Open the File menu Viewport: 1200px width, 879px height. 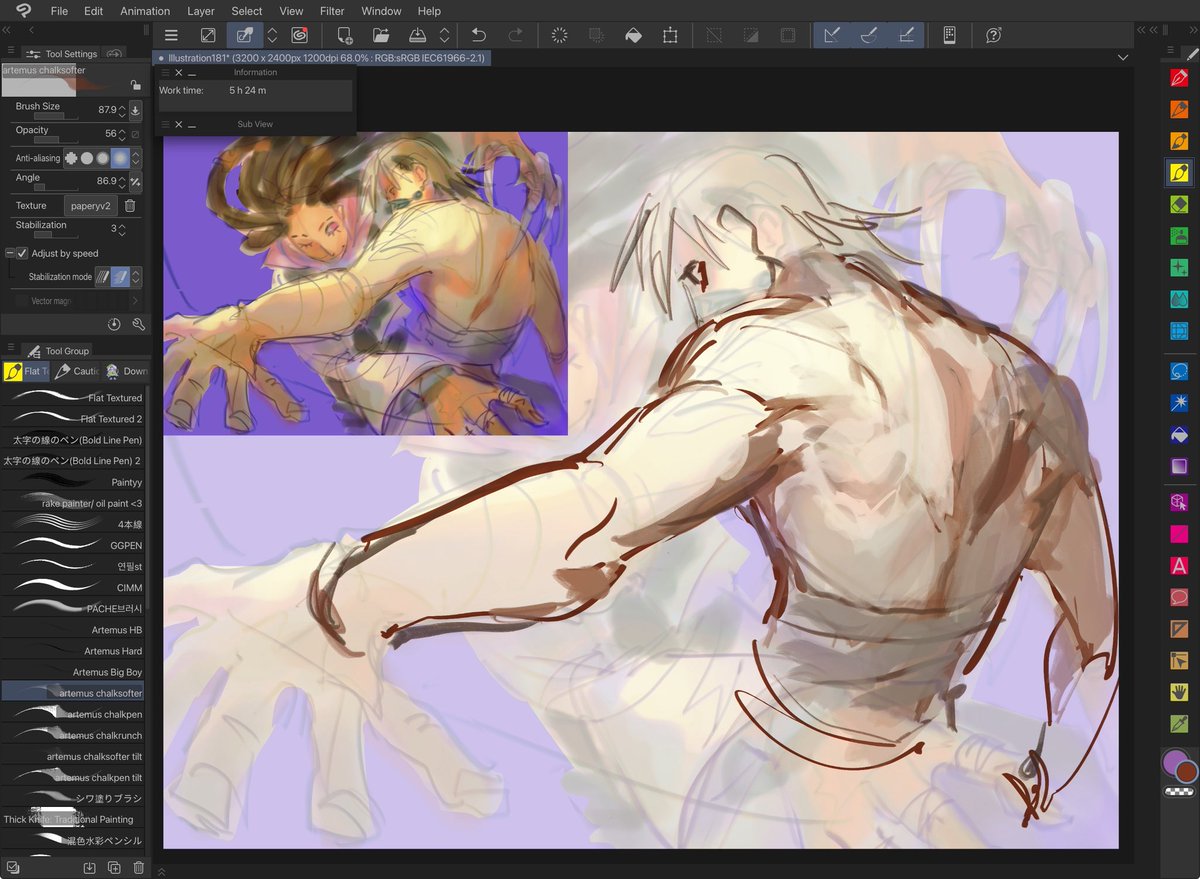click(59, 11)
